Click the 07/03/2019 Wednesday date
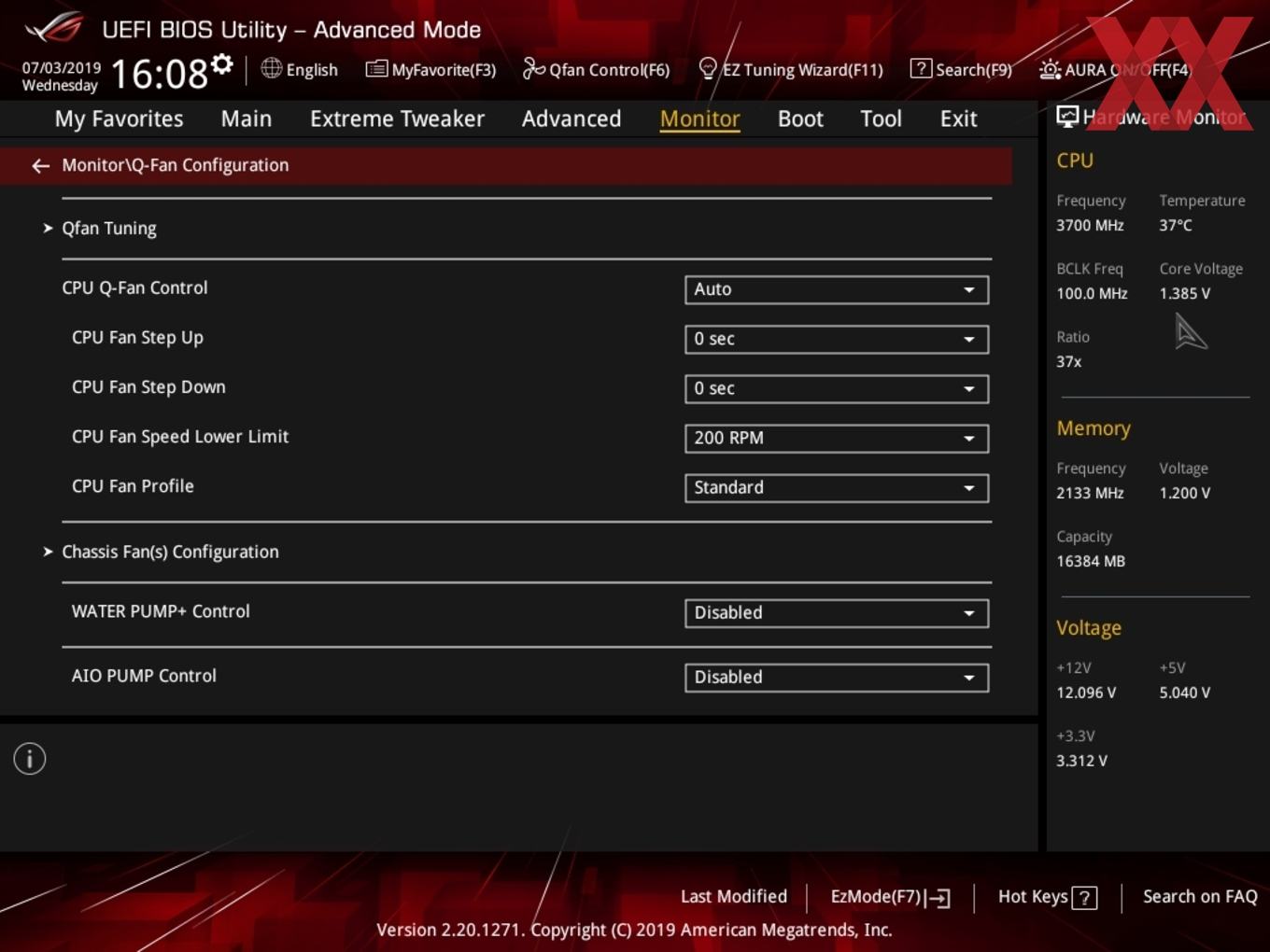 point(61,77)
